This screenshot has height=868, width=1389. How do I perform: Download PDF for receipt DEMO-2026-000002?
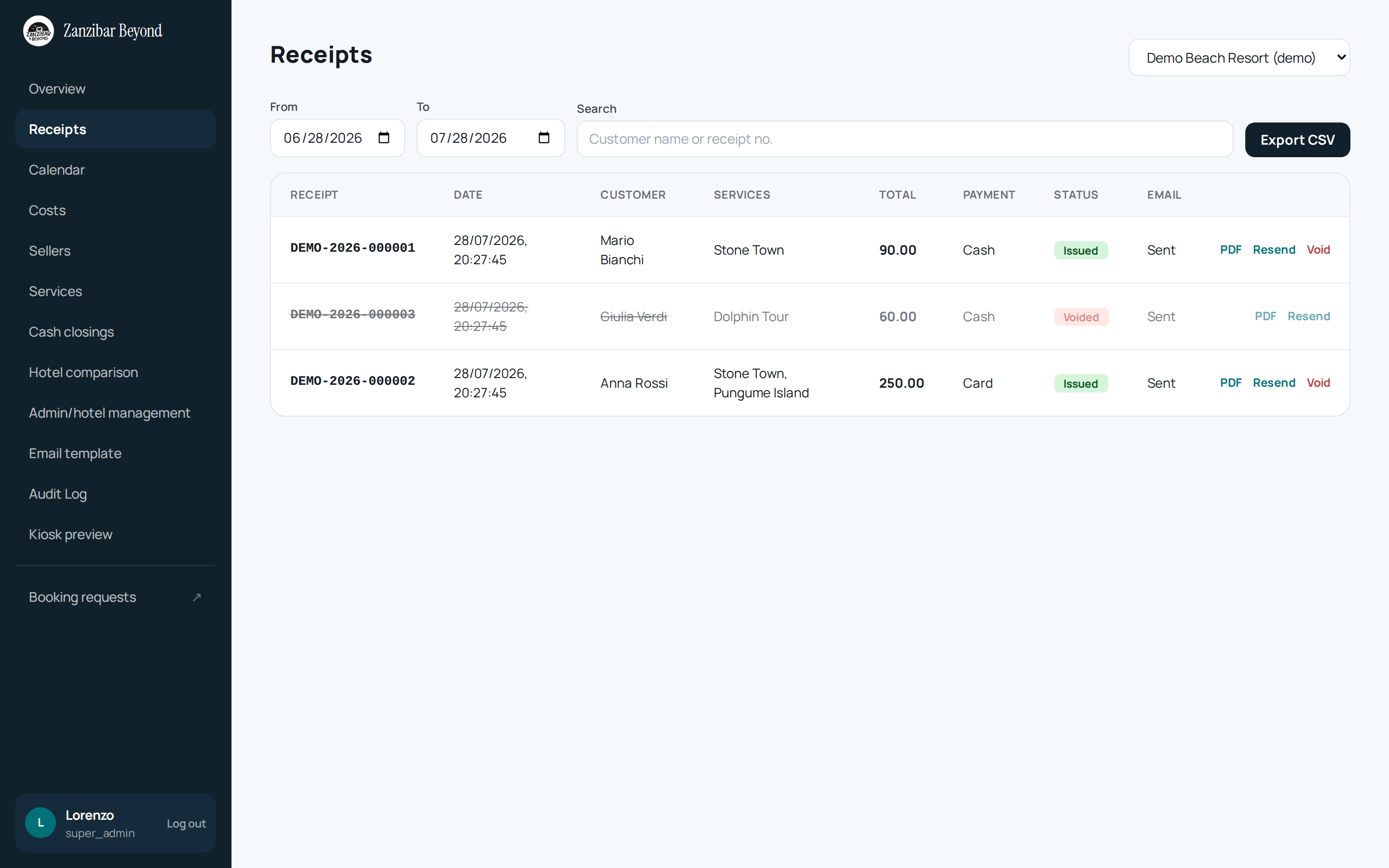click(1231, 383)
